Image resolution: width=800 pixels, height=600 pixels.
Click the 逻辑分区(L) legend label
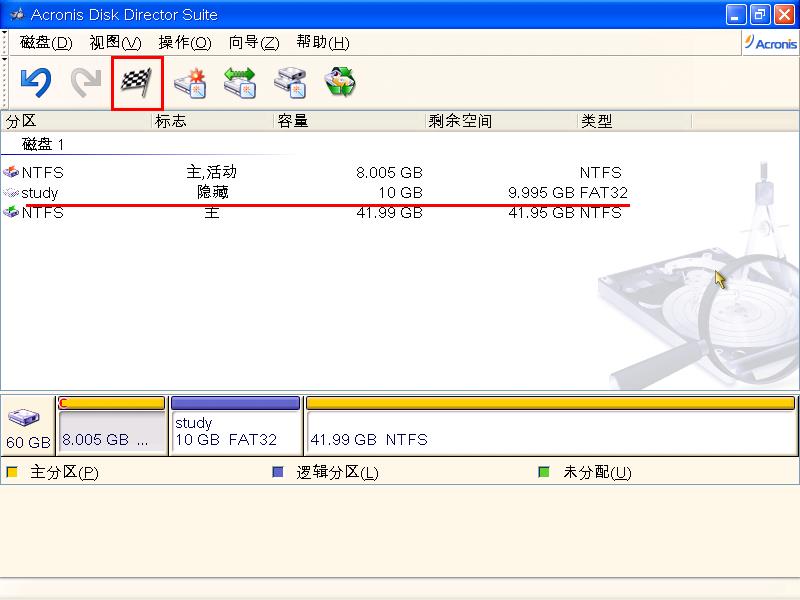pyautogui.click(x=337, y=472)
